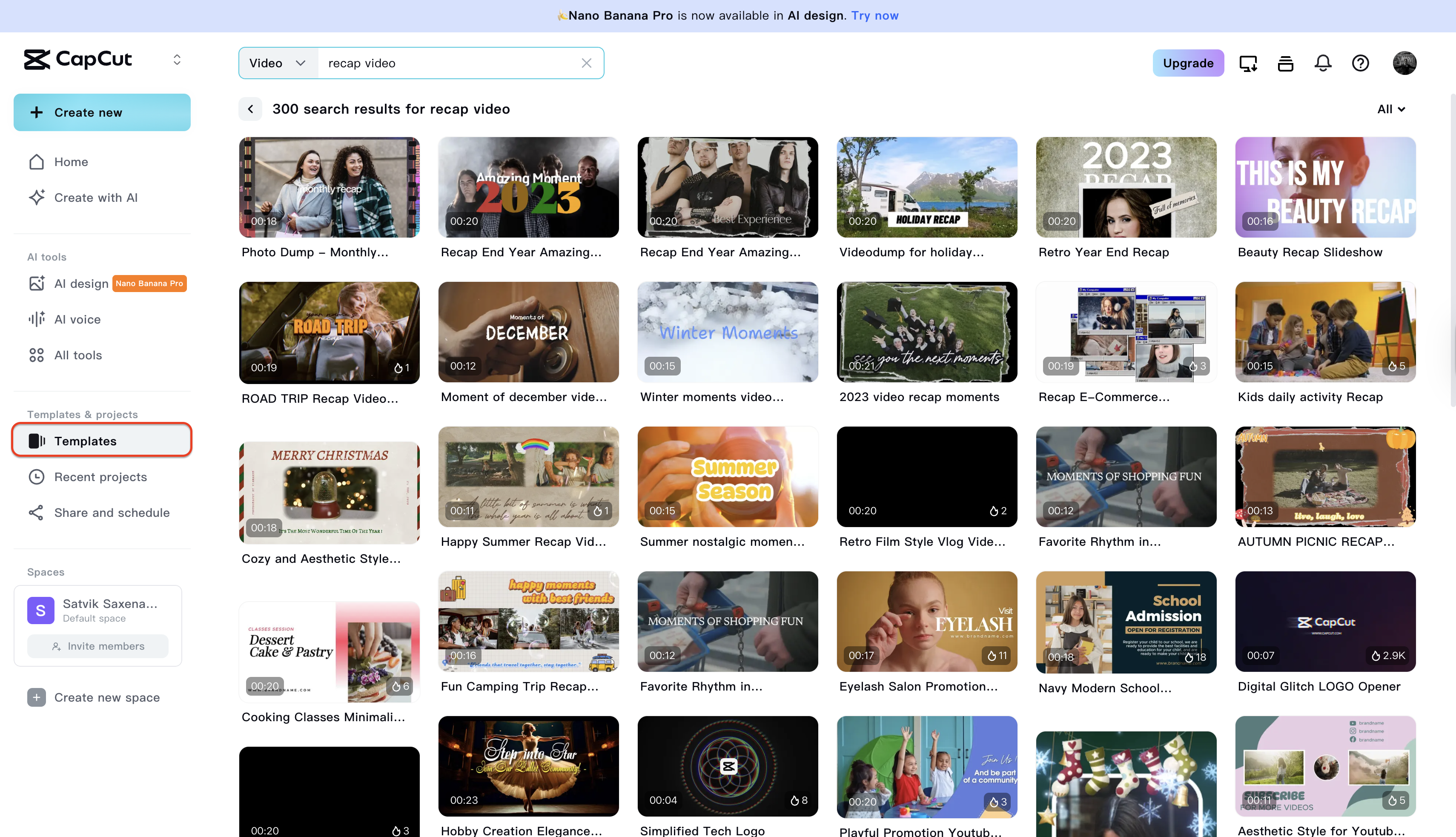
Task: Click the Try now link in the banner
Action: pos(874,15)
